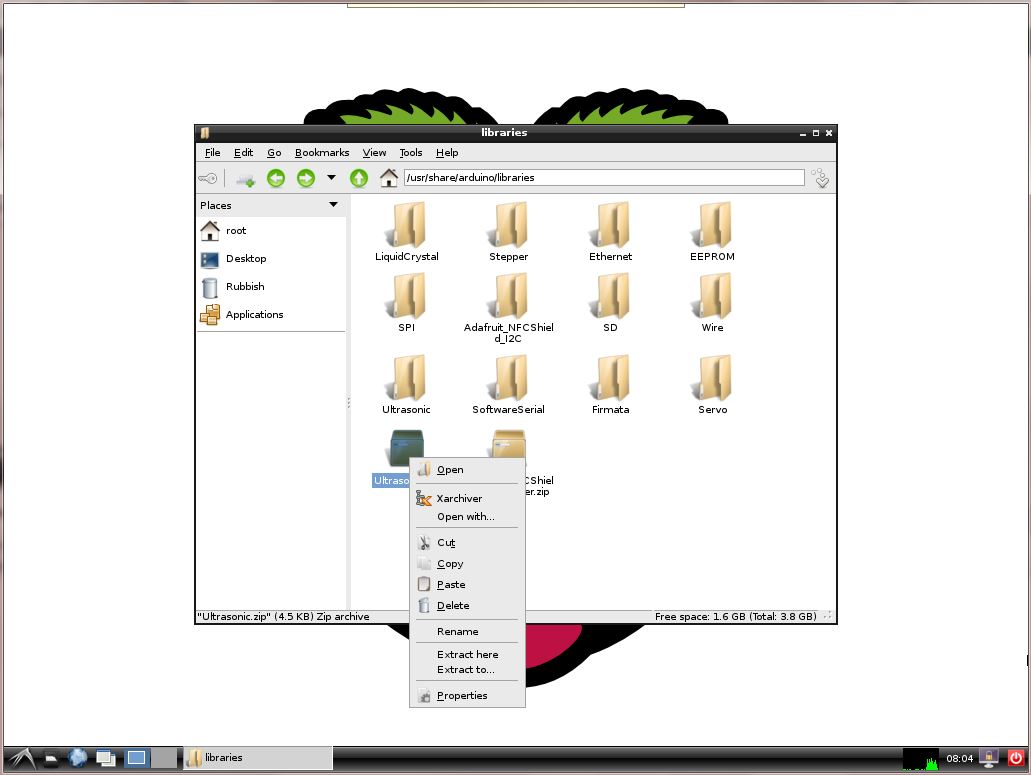Choose Properties in context menu

point(467,695)
